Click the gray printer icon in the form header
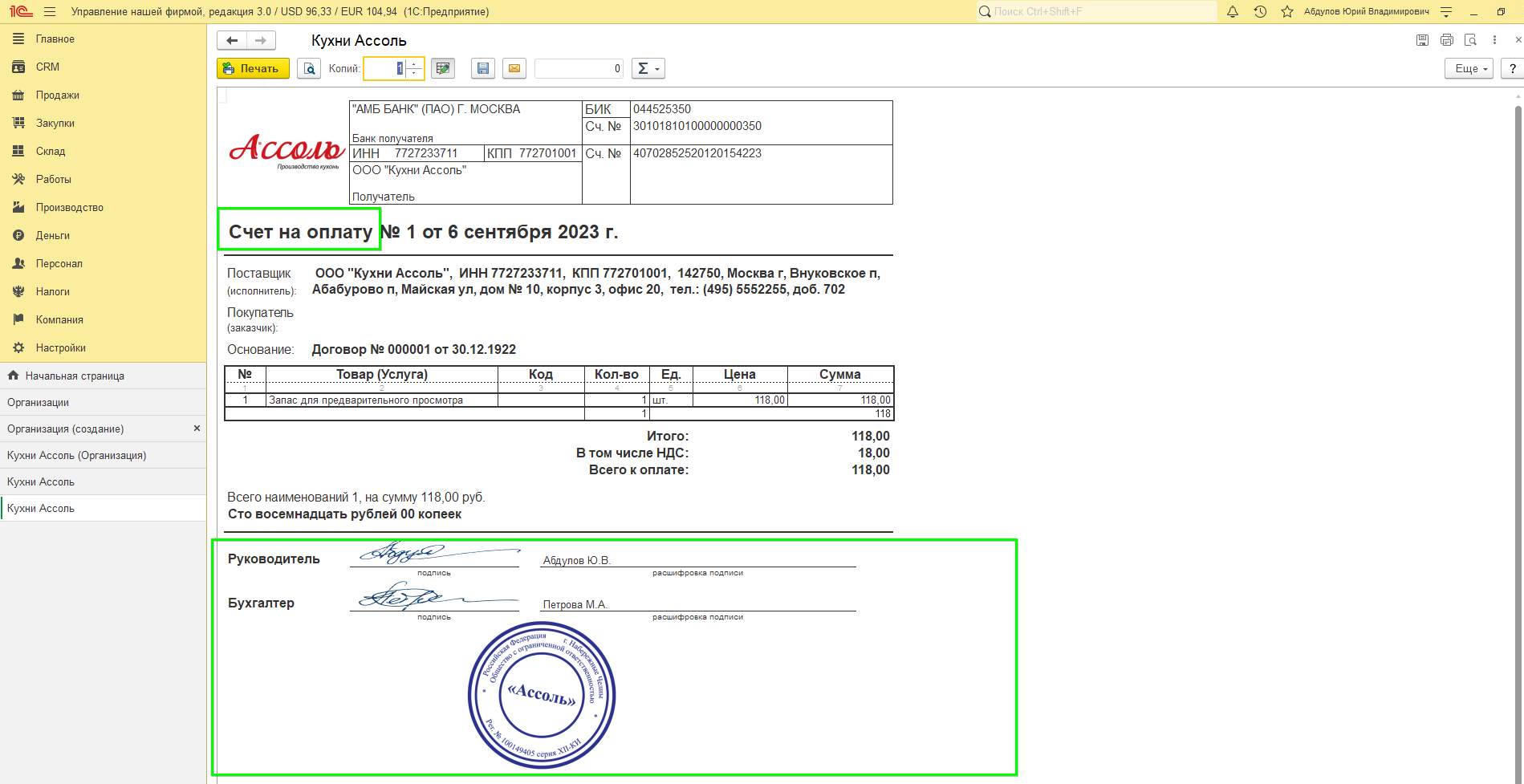Viewport: 1524px width, 784px height. tap(1446, 40)
